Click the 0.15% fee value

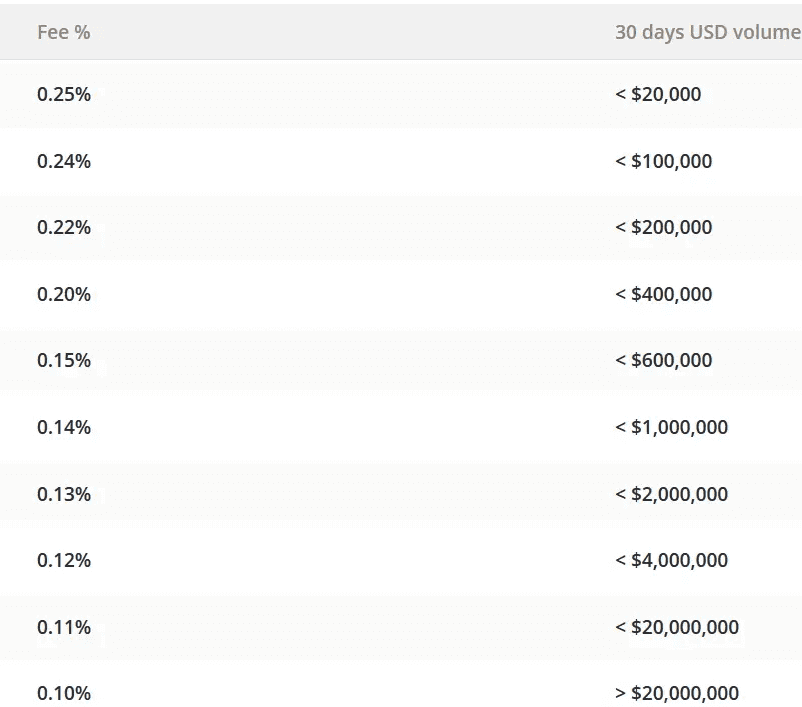(64, 360)
